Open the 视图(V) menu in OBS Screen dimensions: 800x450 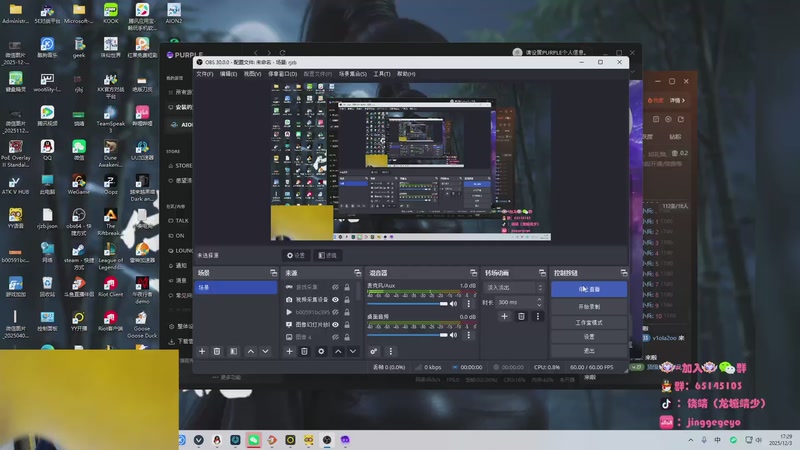click(252, 74)
